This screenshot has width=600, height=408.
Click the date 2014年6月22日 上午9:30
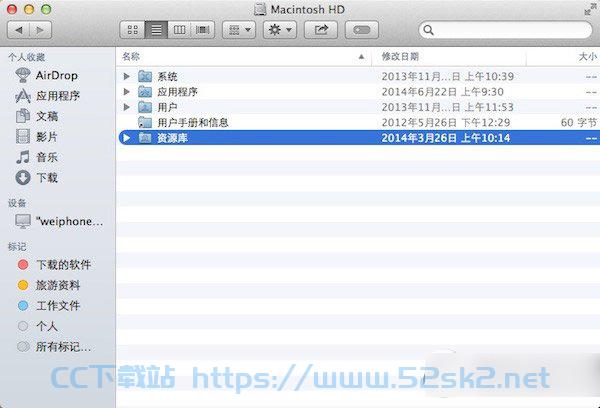click(x=442, y=92)
